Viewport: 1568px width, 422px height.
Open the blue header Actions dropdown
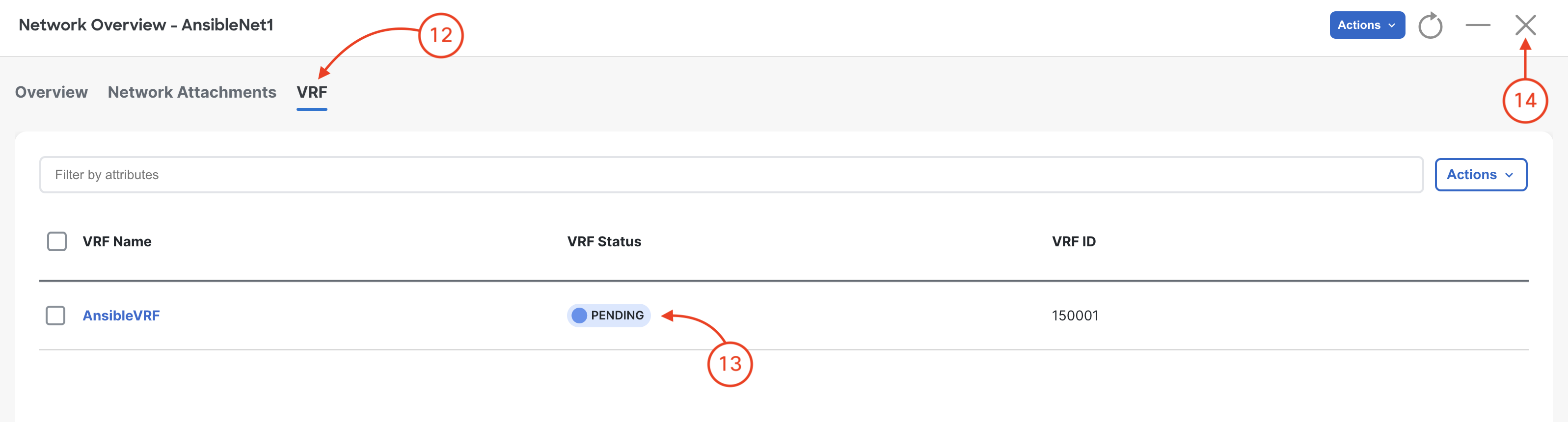(1367, 25)
